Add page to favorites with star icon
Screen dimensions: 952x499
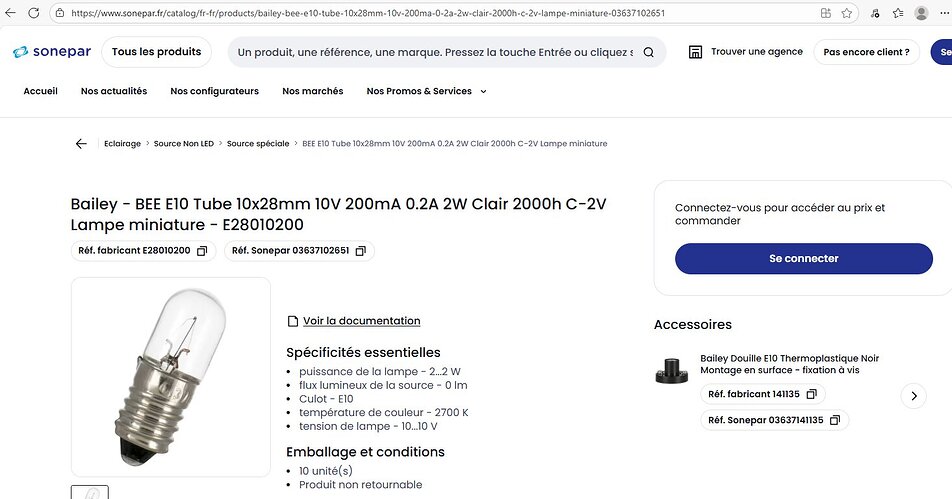847,13
